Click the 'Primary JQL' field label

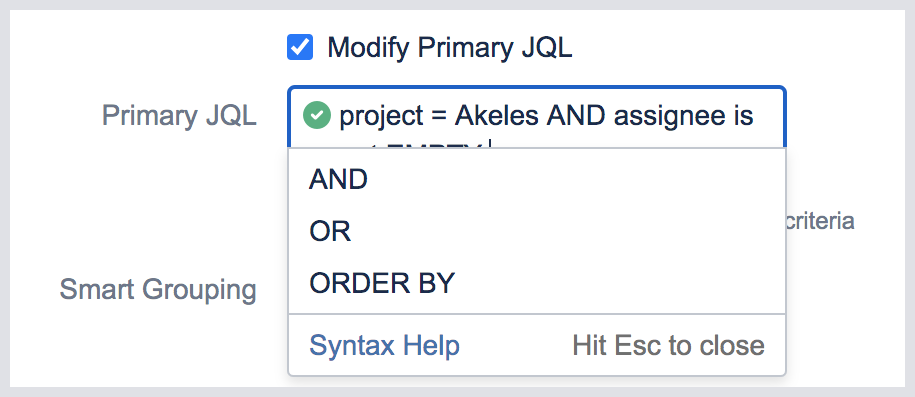[179, 116]
